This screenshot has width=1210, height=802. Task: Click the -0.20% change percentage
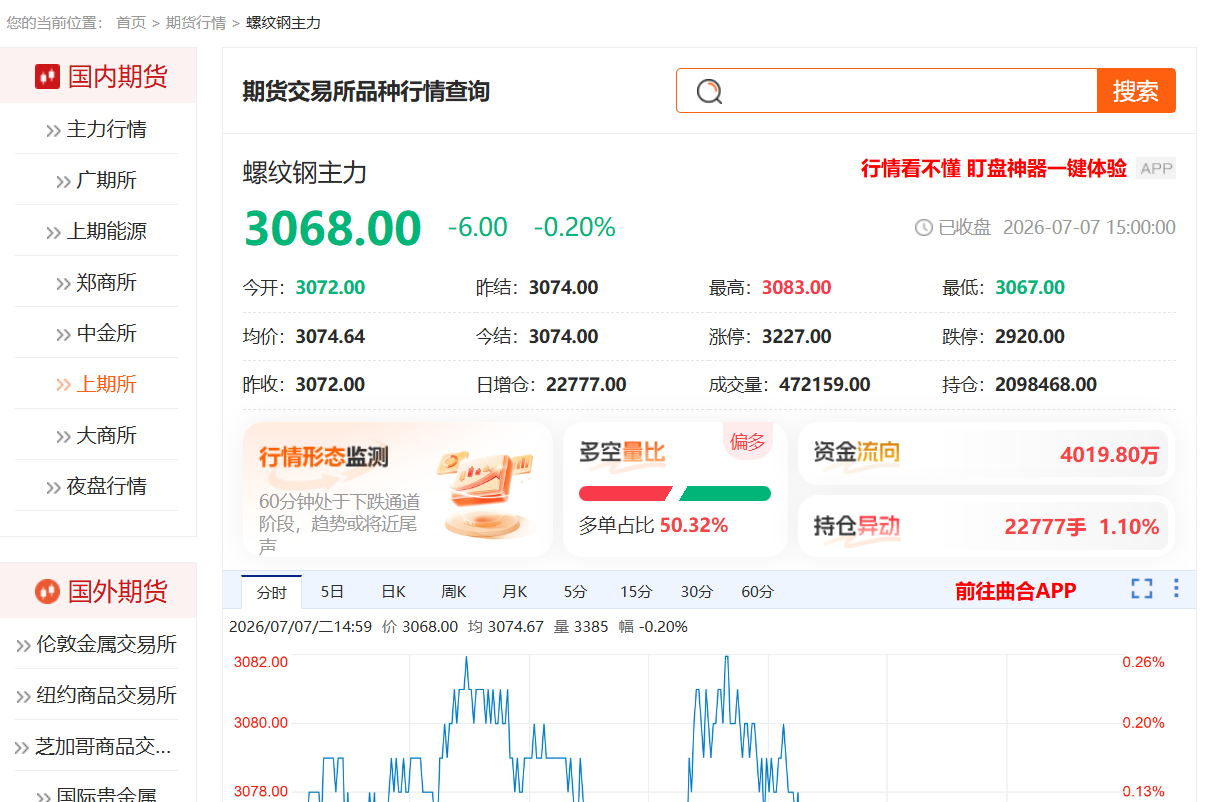point(575,227)
